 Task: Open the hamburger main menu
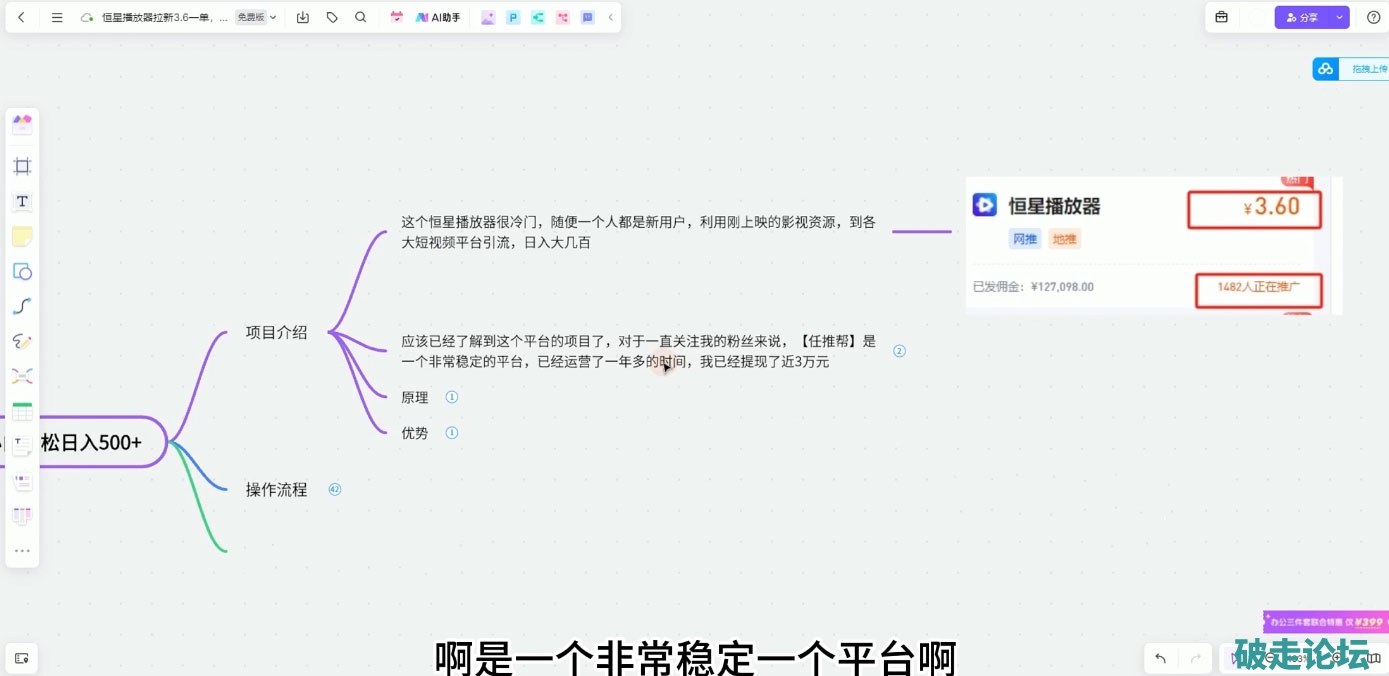(57, 18)
